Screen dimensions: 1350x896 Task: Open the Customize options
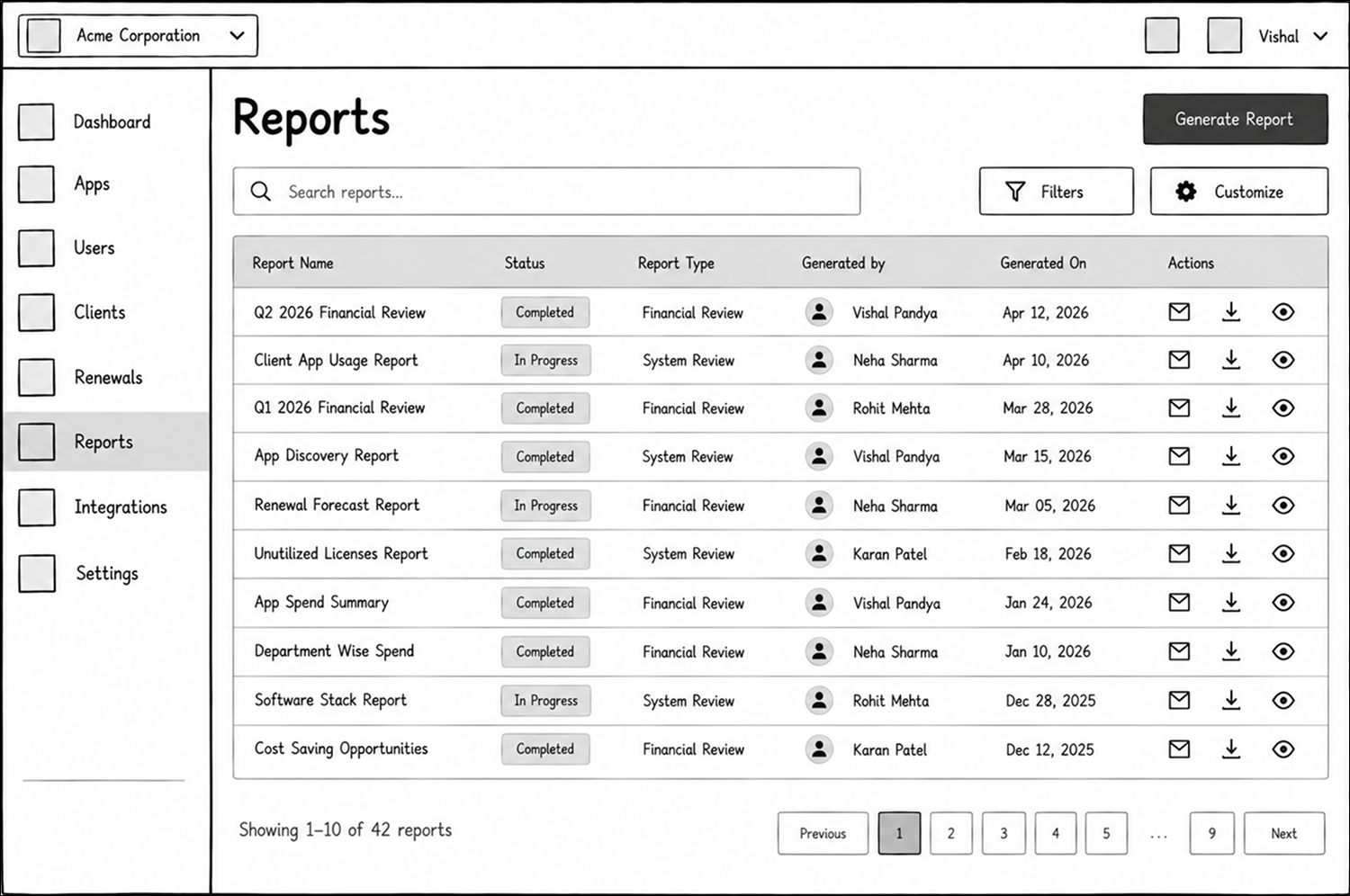coord(1238,191)
